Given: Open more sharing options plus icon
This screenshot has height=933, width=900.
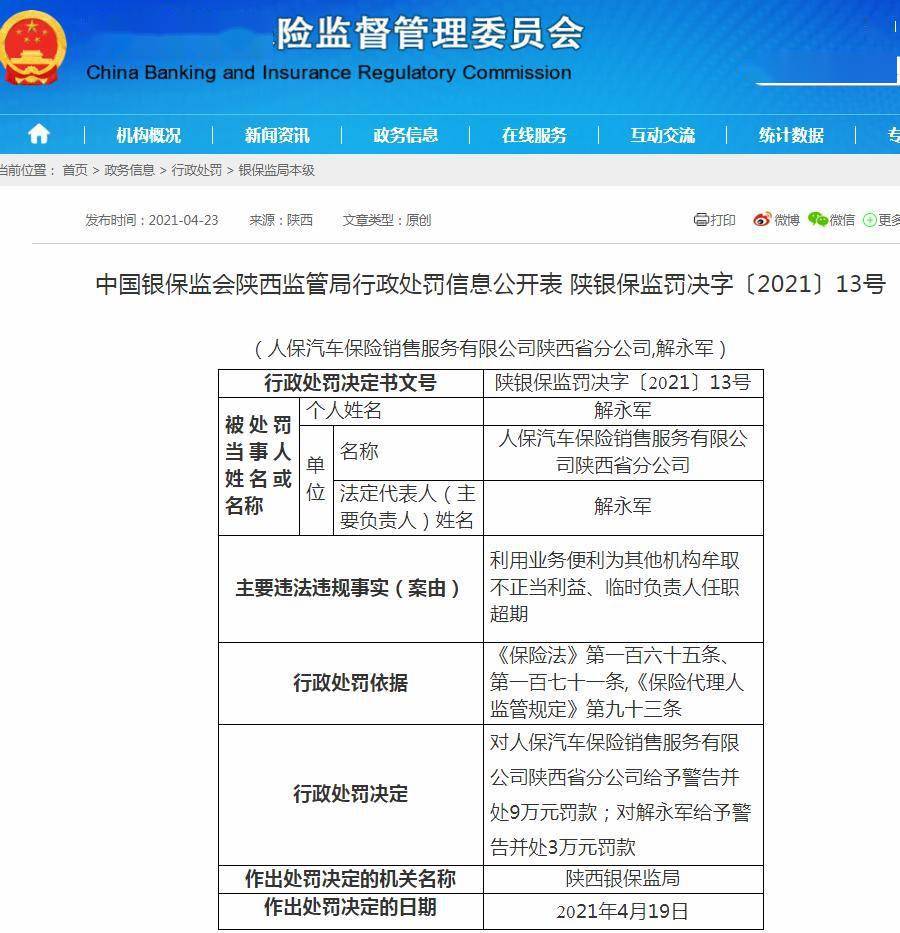Looking at the screenshot, I should pyautogui.click(x=870, y=220).
